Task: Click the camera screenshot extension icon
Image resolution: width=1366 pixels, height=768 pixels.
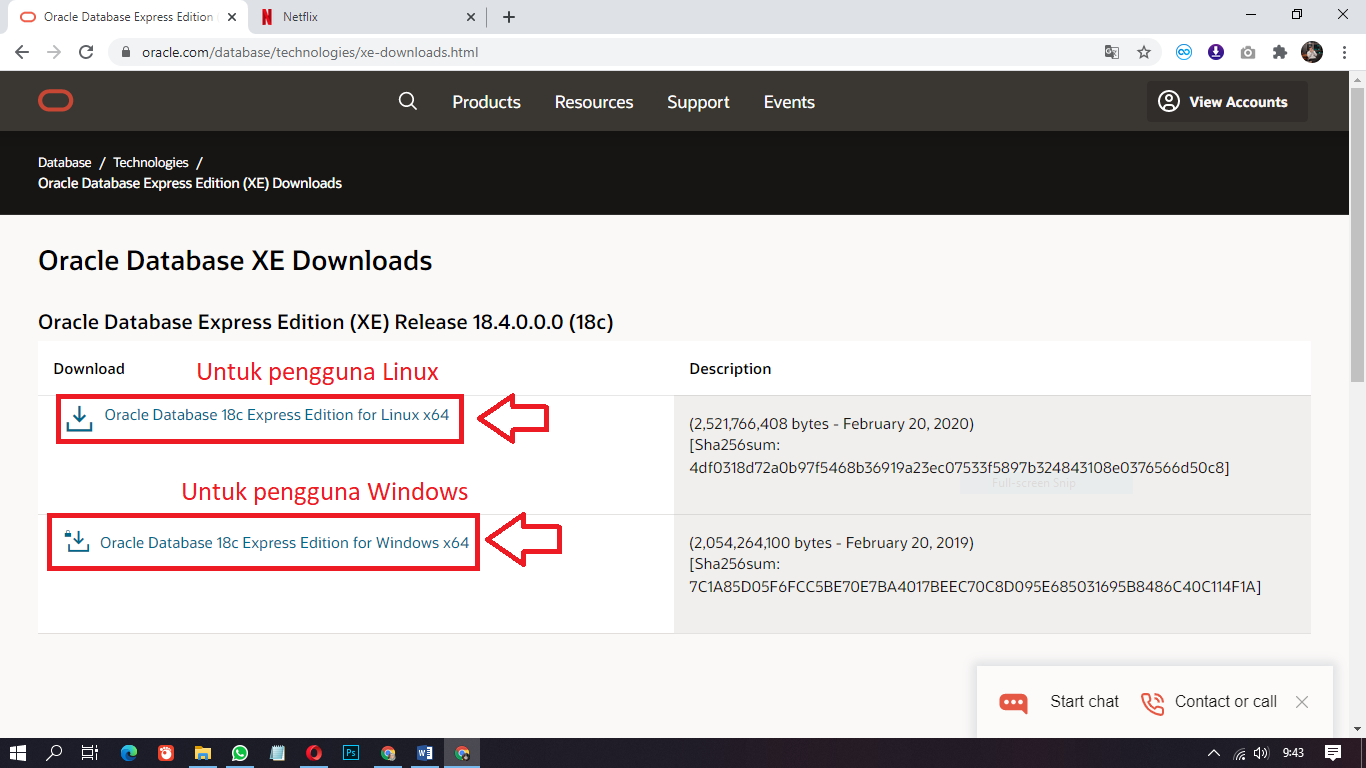Action: click(x=1248, y=52)
